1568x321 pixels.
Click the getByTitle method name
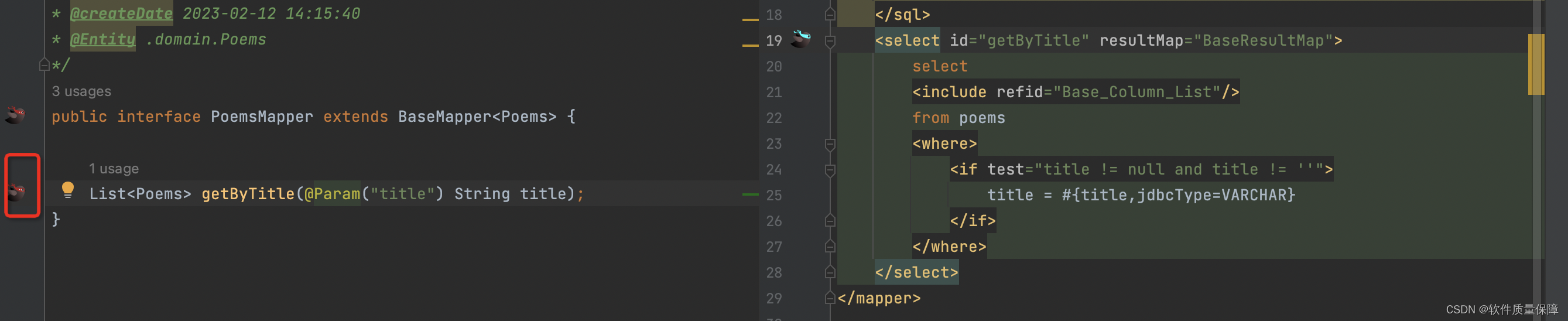point(248,194)
